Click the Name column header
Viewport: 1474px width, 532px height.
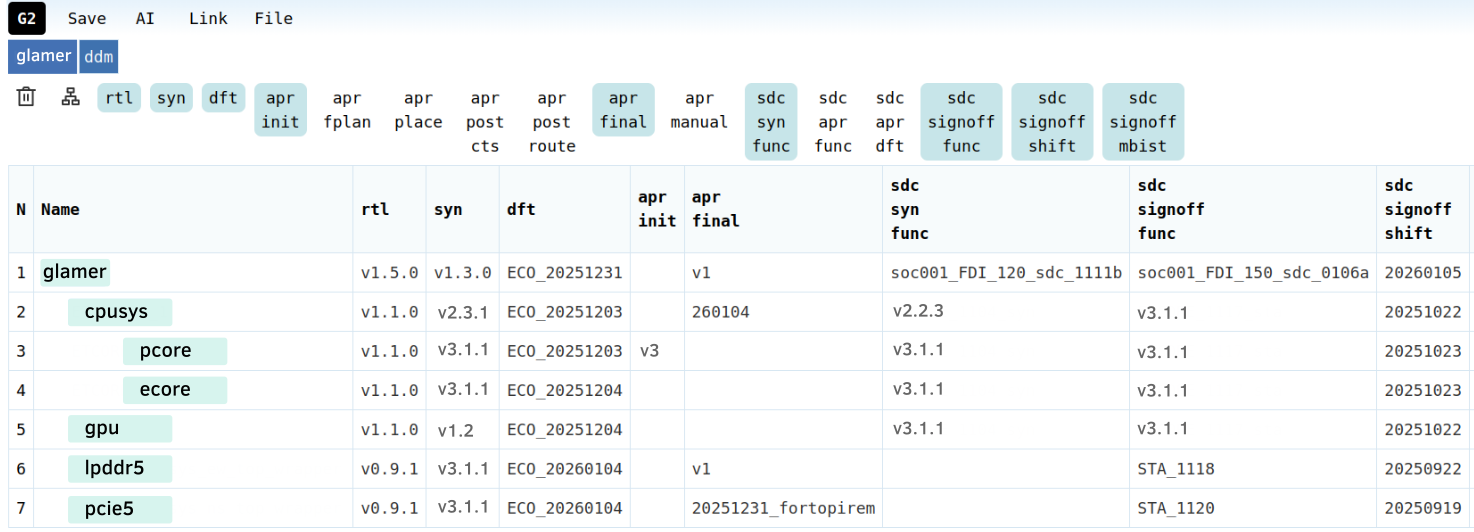[x=60, y=209]
